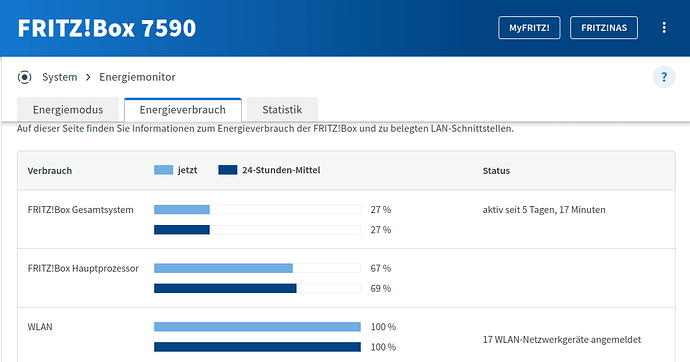
Task: Click 'jetzt' legend label
Action: pos(187,170)
